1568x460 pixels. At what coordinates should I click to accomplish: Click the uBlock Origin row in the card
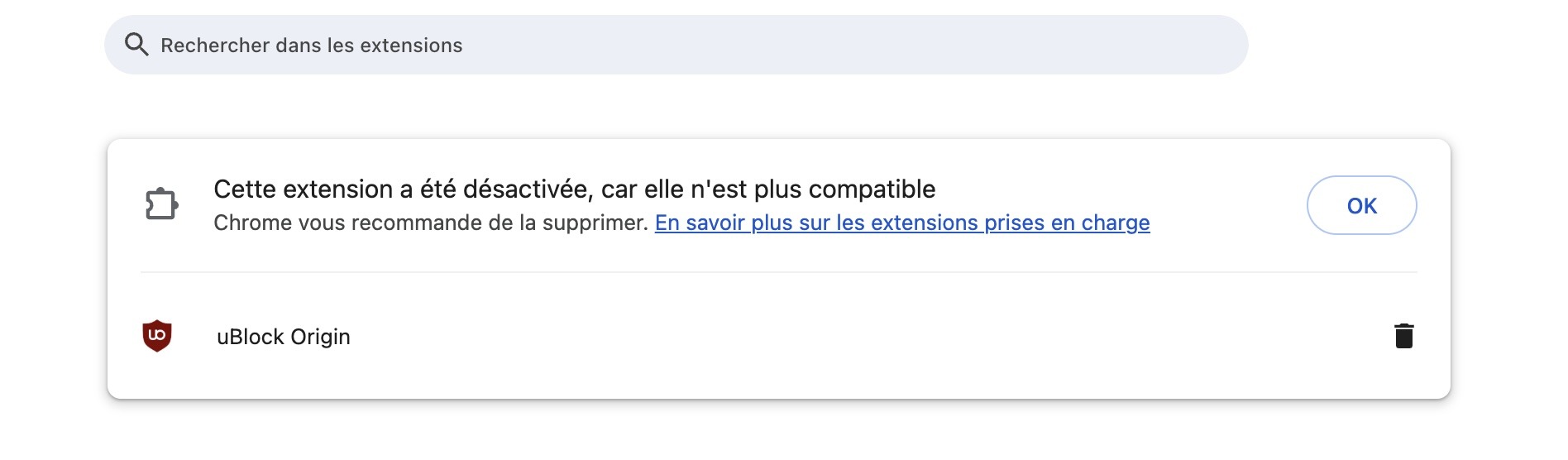point(779,336)
